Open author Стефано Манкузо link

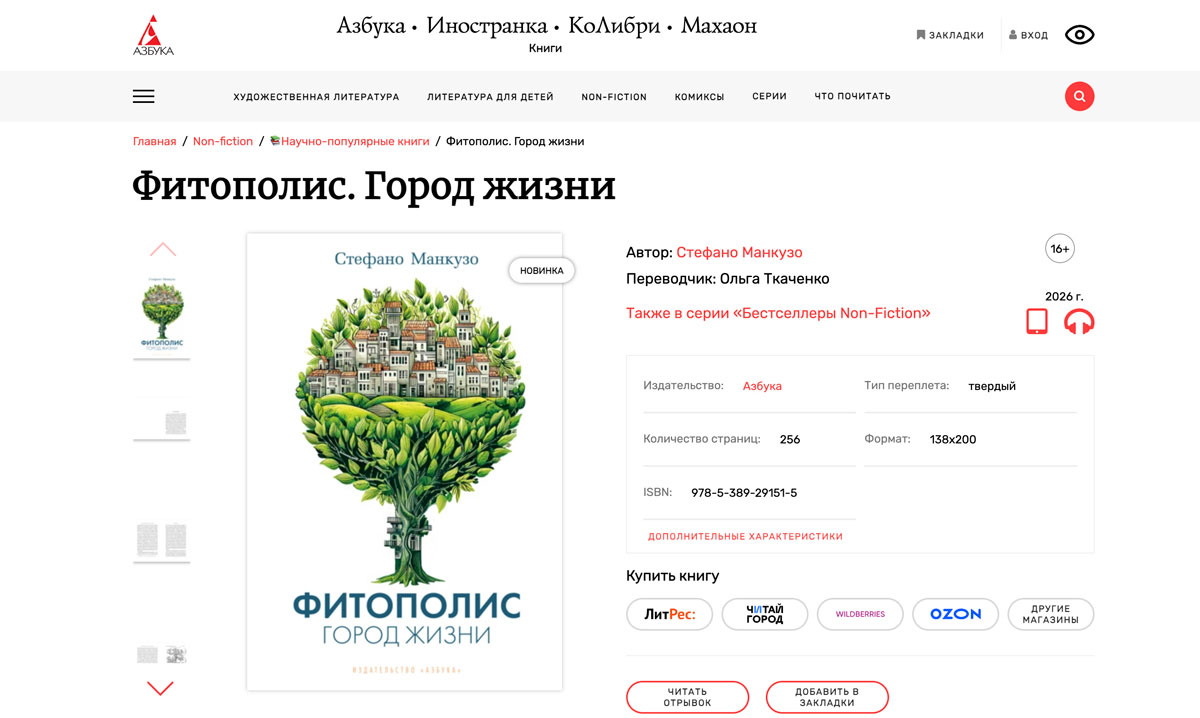[x=739, y=252]
